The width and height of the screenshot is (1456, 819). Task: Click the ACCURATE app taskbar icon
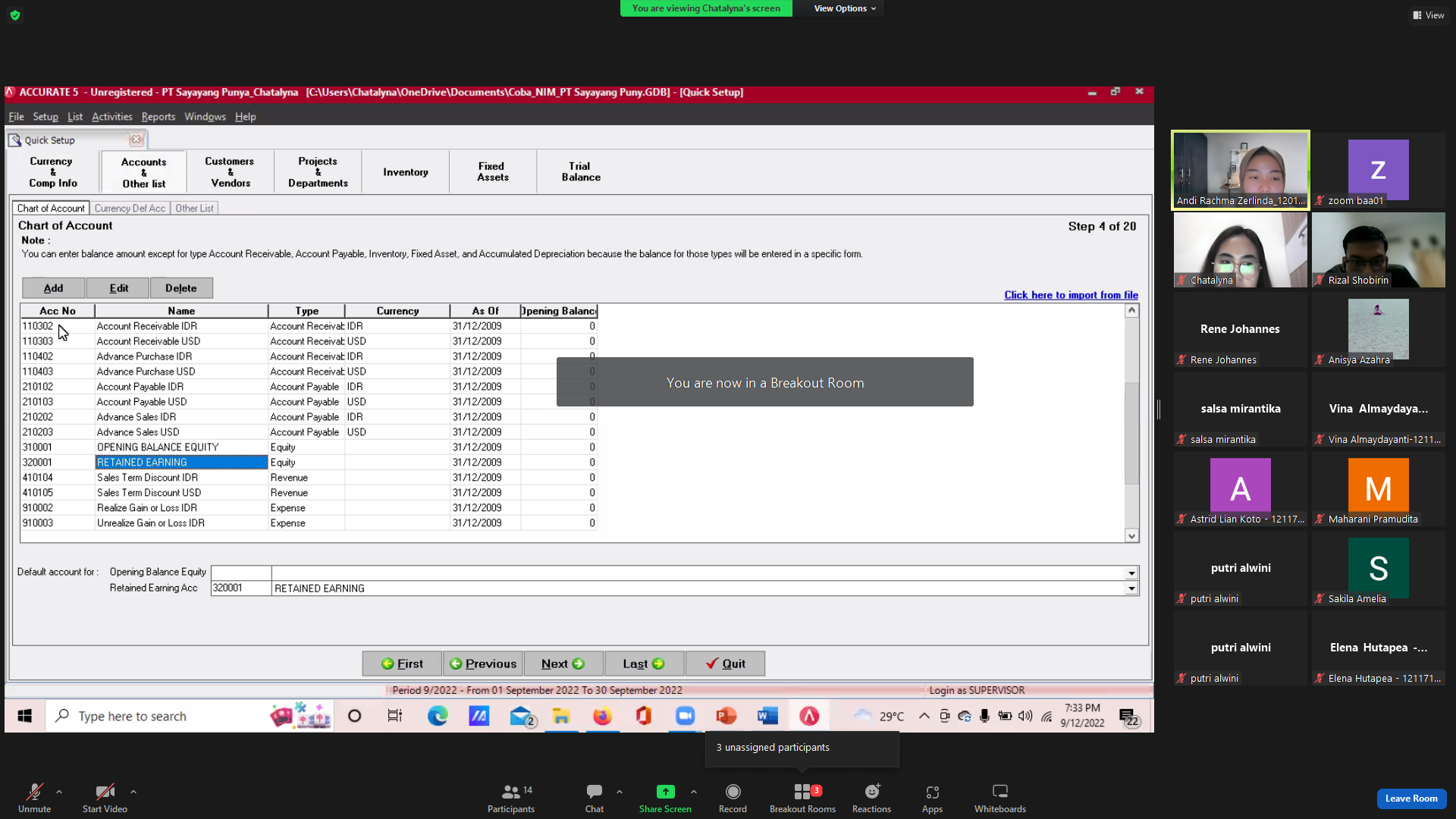click(809, 716)
